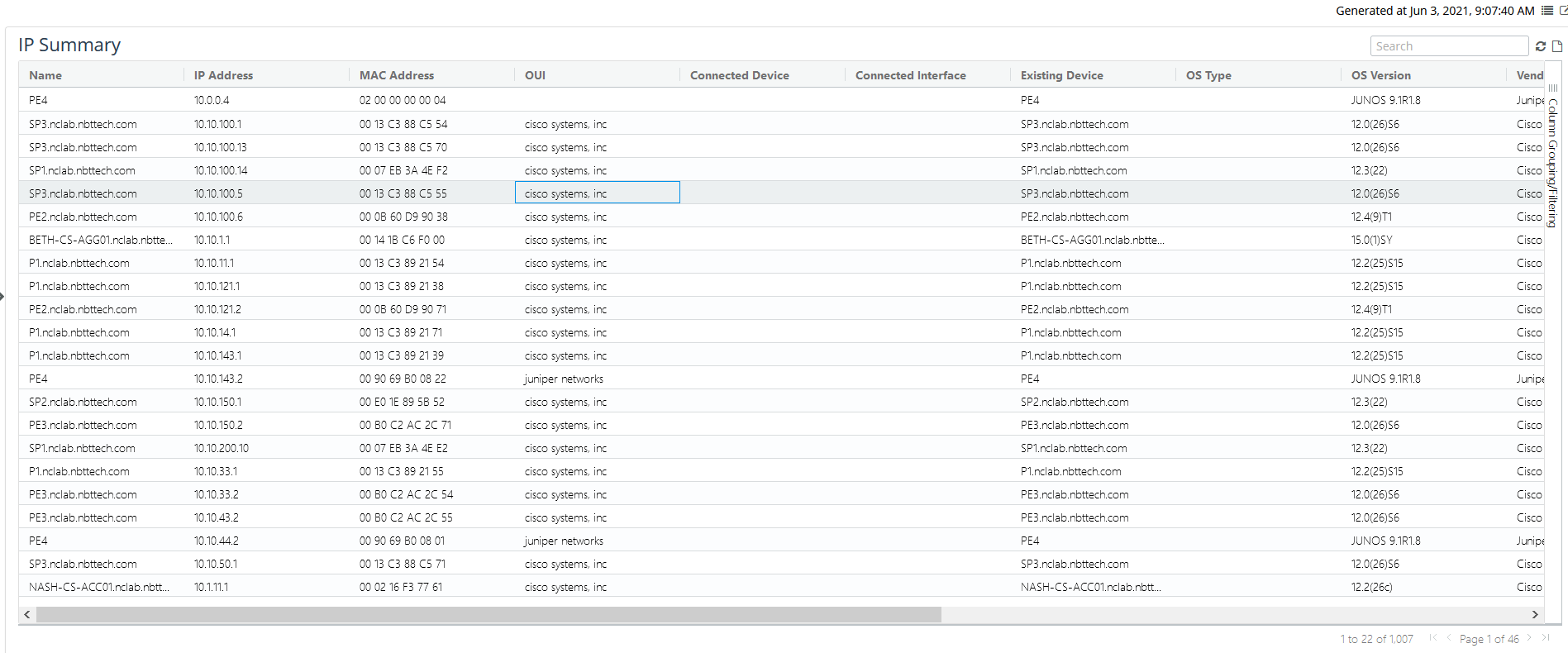
Task: Click the document export icon beside refresh
Action: [1557, 46]
